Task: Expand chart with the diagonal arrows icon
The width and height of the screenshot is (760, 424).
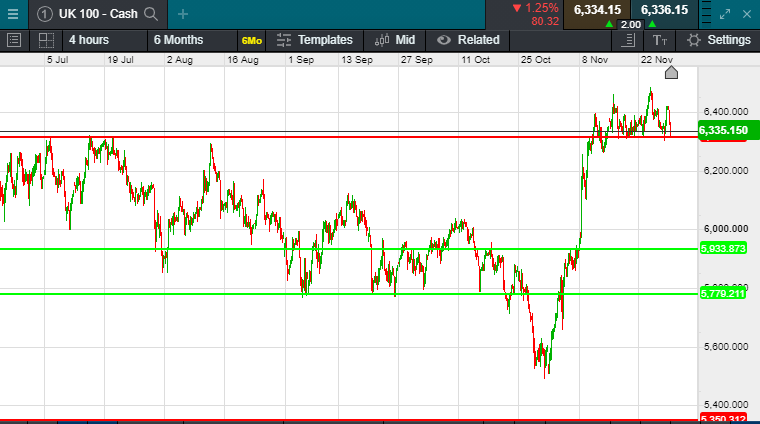Action: (x=725, y=15)
